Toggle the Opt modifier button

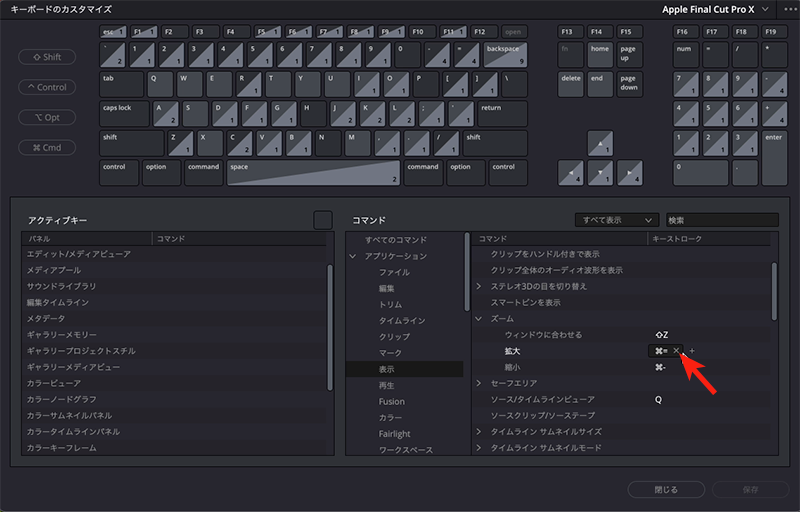[x=47, y=117]
